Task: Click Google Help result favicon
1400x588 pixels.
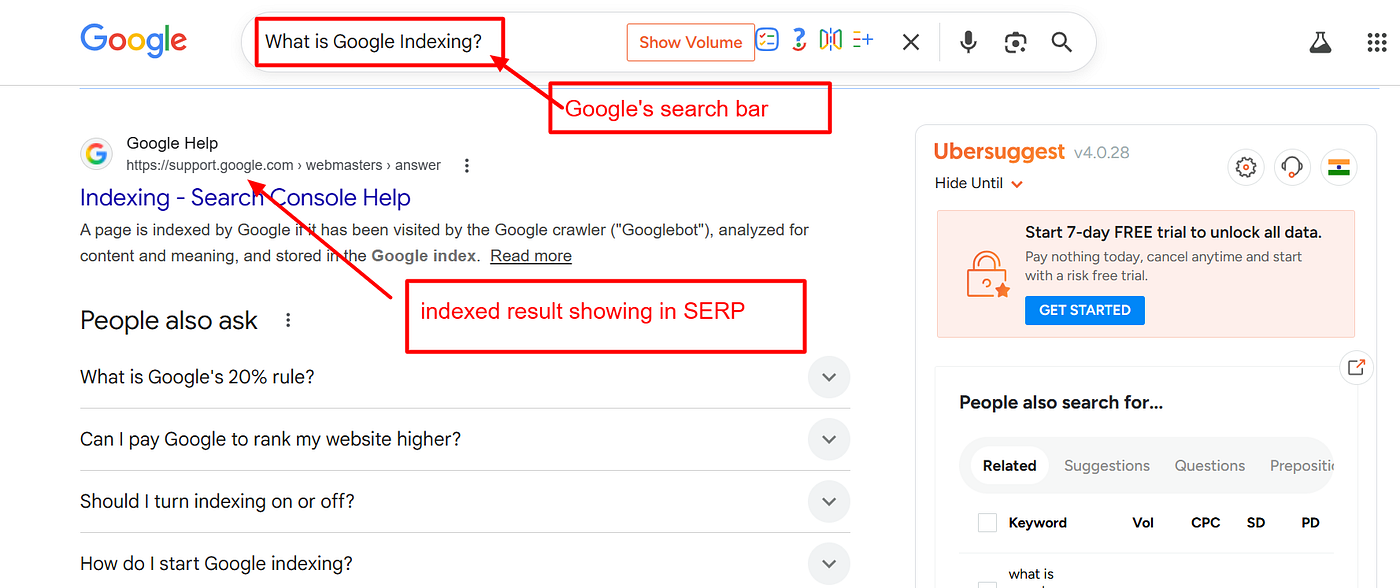Action: pyautogui.click(x=96, y=154)
